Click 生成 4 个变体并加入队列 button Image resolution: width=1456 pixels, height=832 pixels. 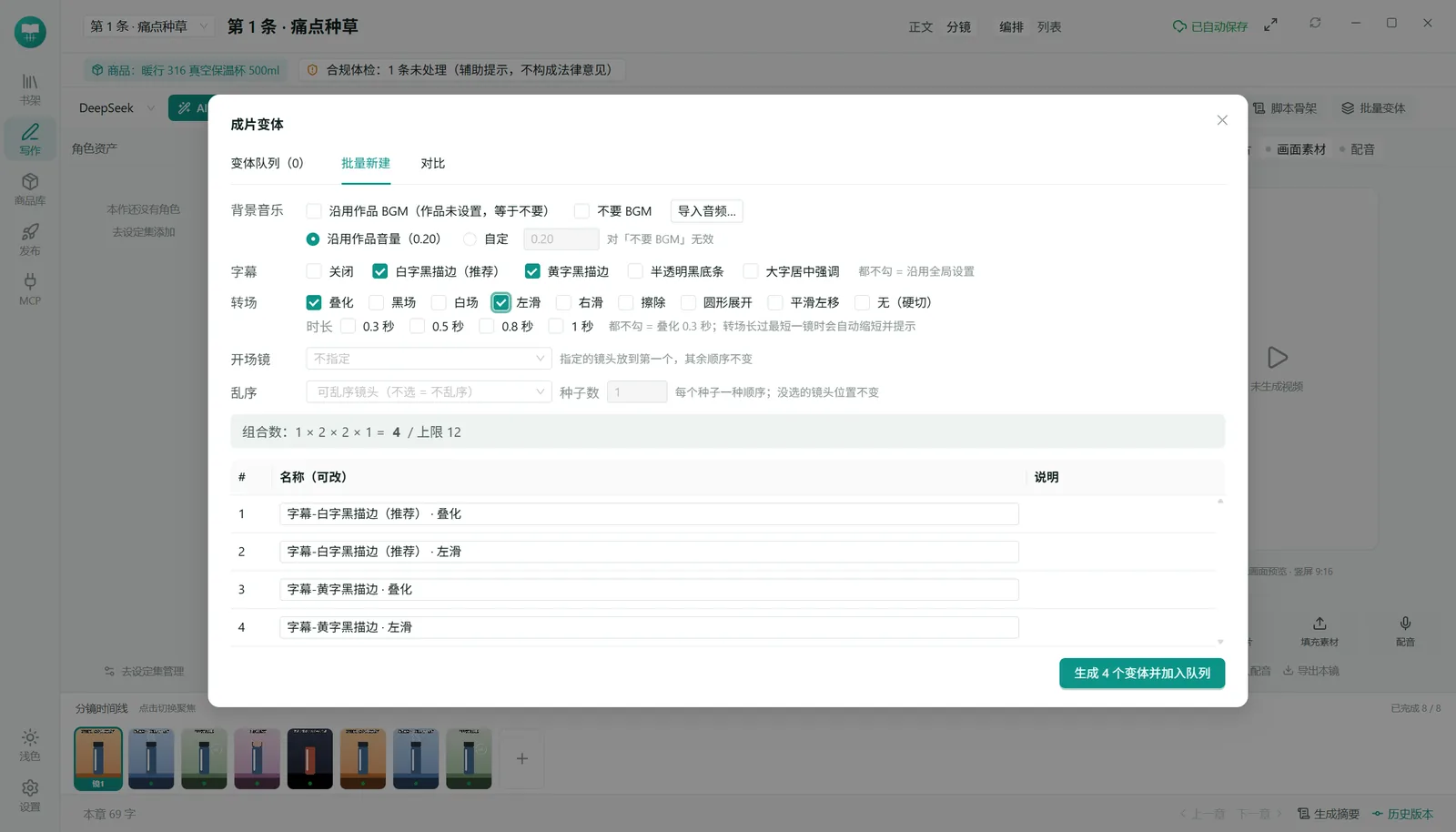1142,674
